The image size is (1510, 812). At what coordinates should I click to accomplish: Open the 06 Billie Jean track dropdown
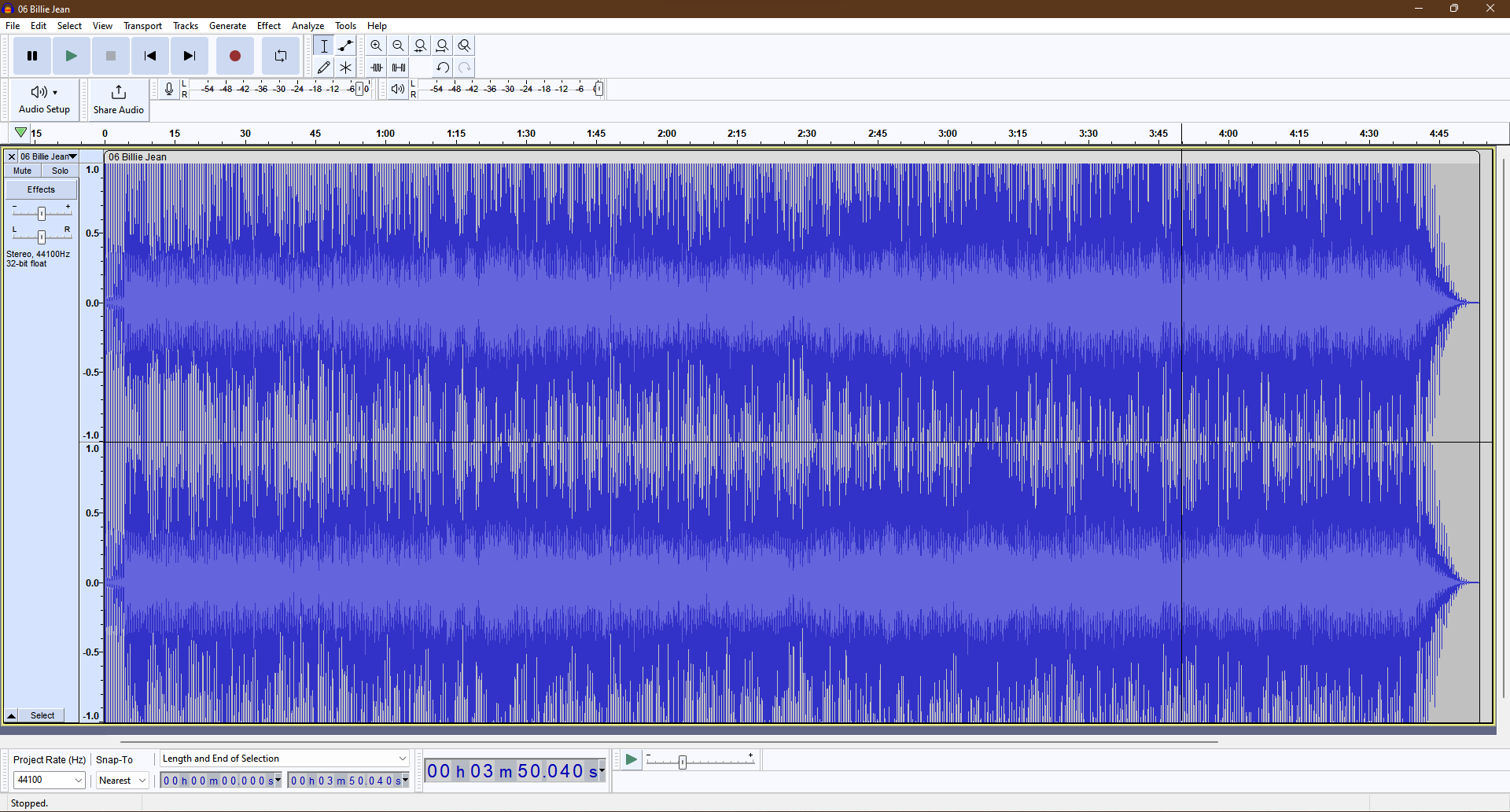48,157
